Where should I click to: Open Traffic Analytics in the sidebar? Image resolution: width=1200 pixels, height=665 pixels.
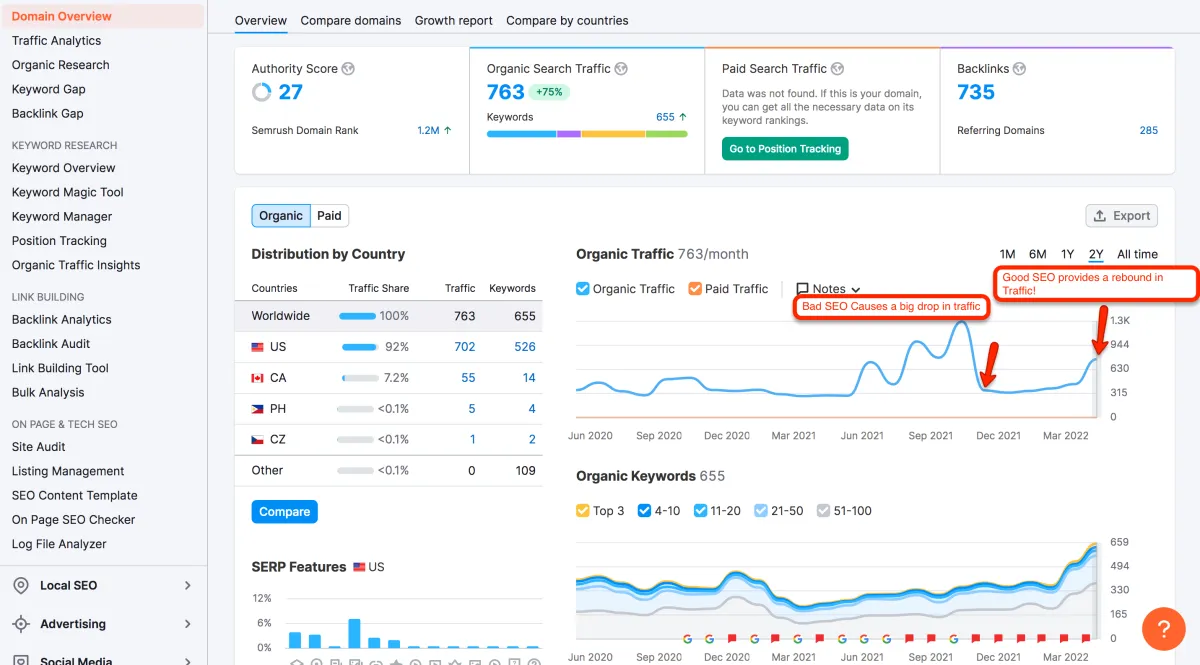coord(56,41)
